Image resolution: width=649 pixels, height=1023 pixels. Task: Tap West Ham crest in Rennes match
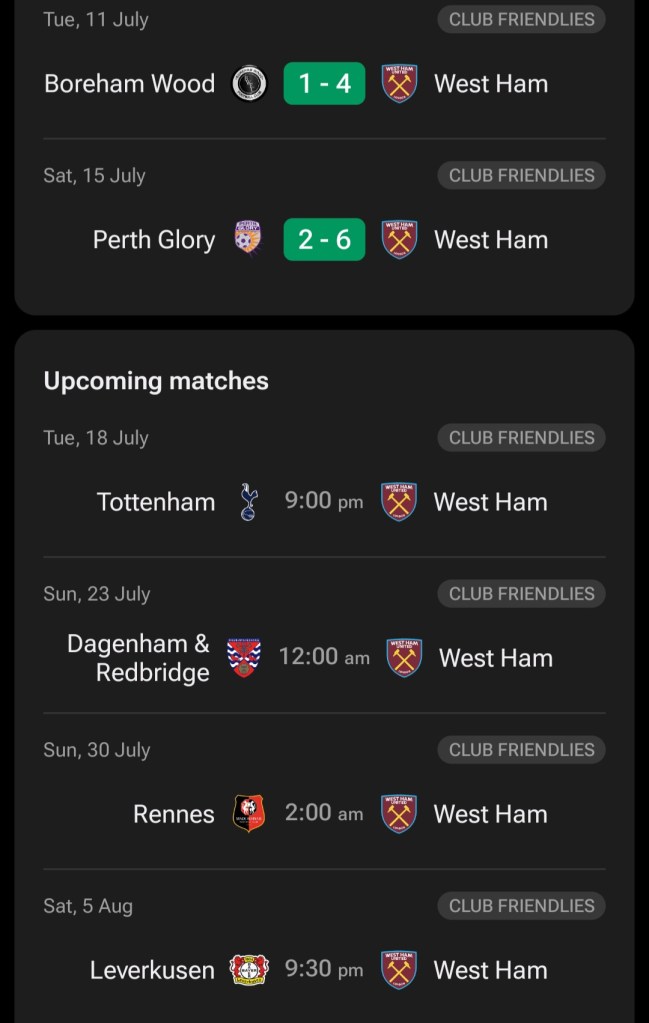tap(399, 814)
